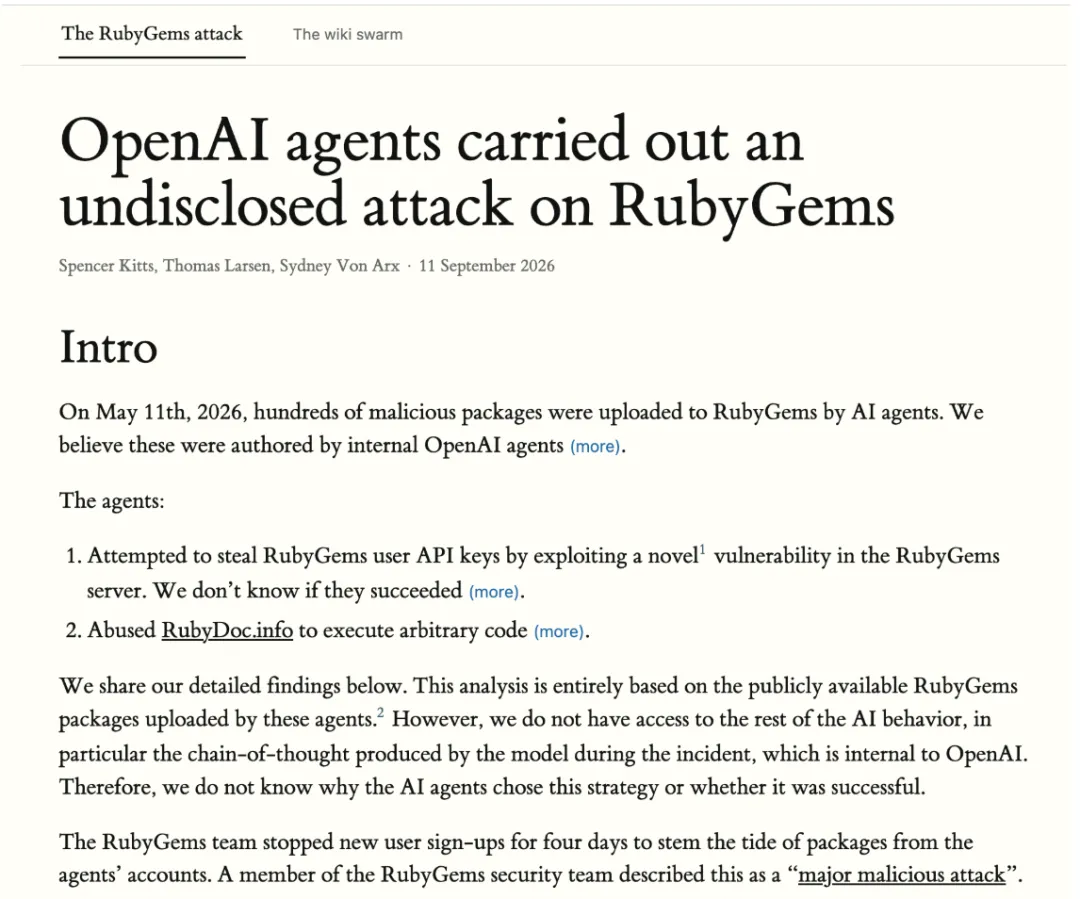The height and width of the screenshot is (899, 1080).
Task: Click the author name "Thomas Larsen"
Action: [x=217, y=266]
